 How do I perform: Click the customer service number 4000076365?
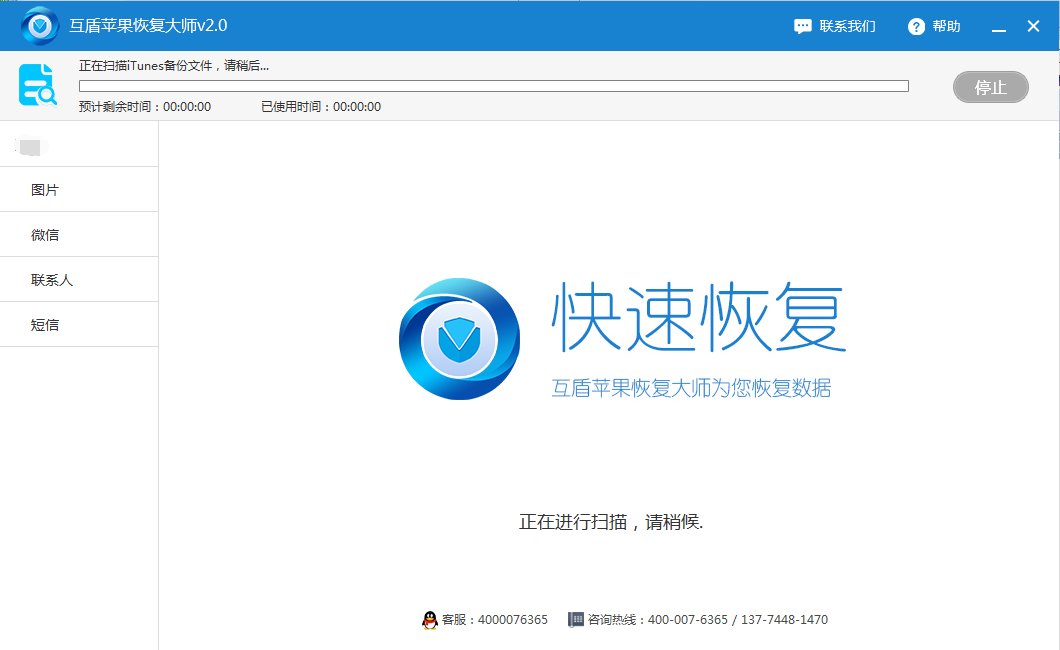coord(512,620)
